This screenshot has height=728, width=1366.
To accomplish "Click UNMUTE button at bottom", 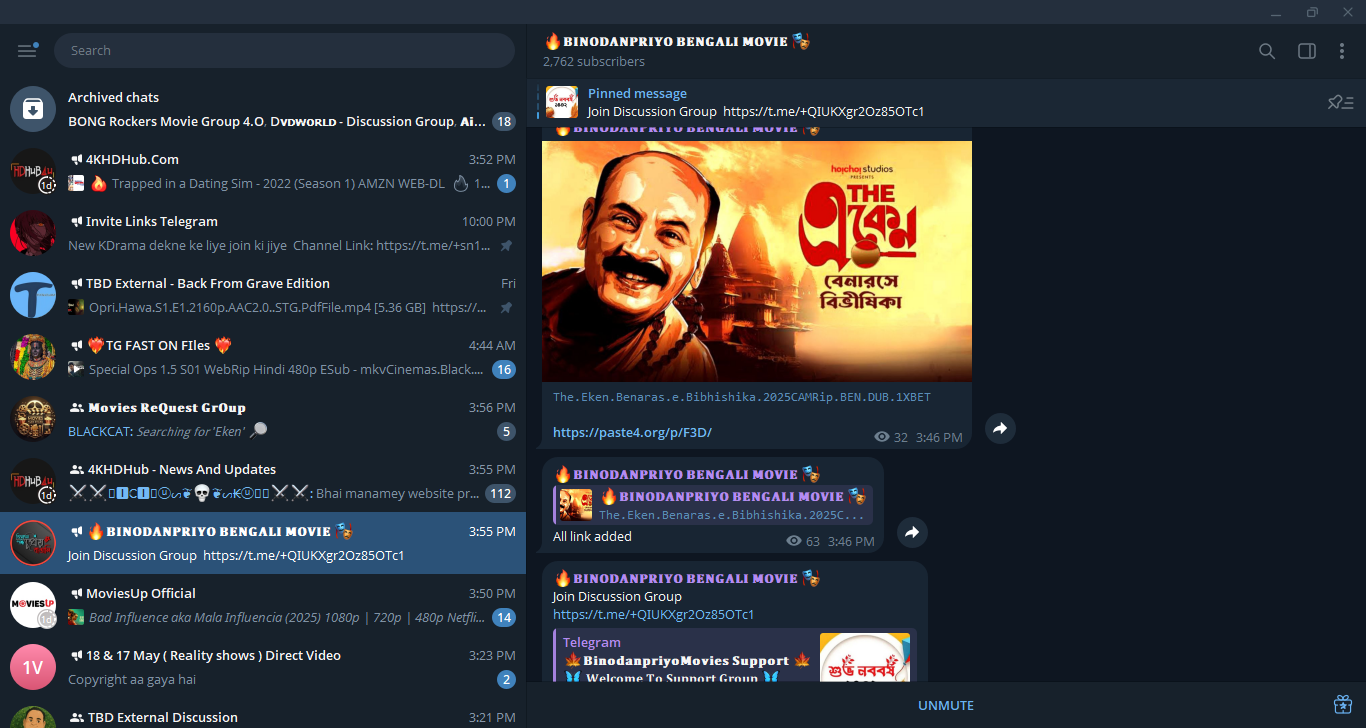I will coord(946,705).
